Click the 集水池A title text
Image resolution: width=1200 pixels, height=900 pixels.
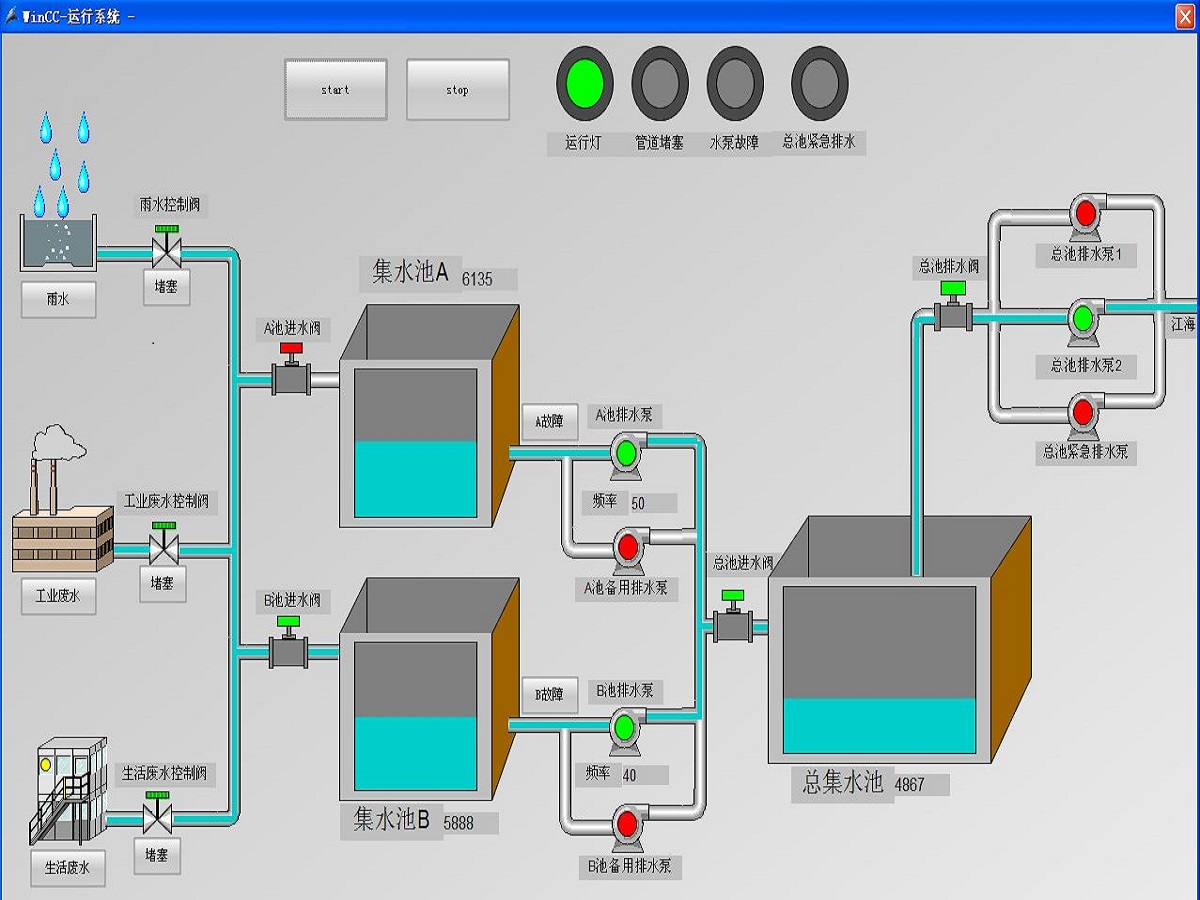(412, 272)
